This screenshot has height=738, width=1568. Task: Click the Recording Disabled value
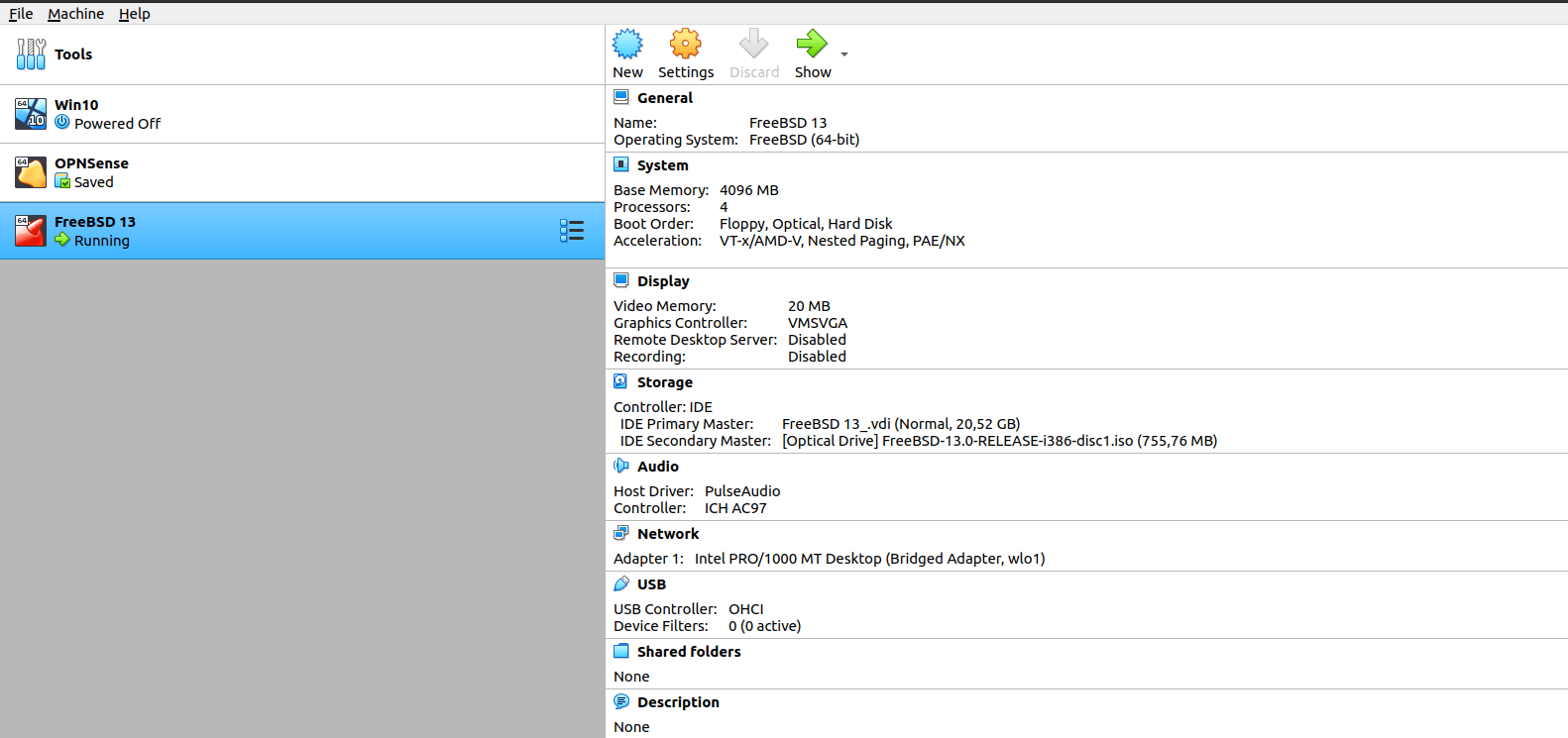click(817, 357)
